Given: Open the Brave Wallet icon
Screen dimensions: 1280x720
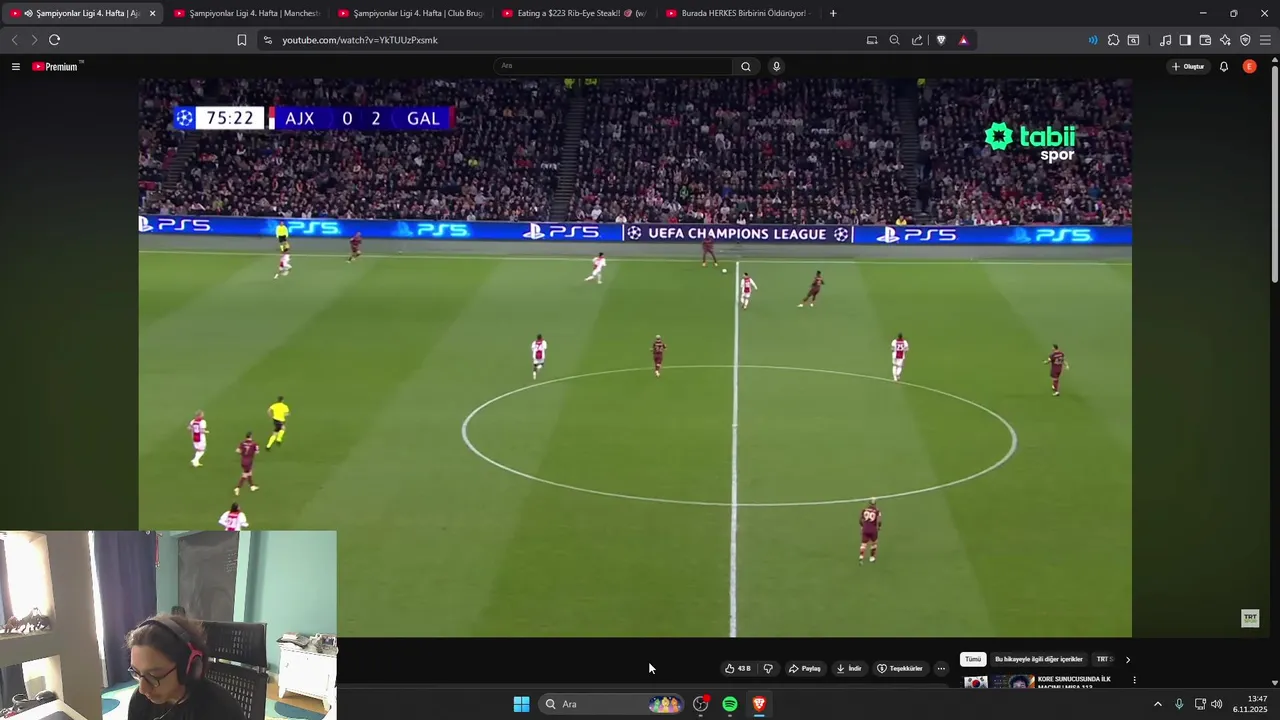Looking at the screenshot, I should point(1205,40).
